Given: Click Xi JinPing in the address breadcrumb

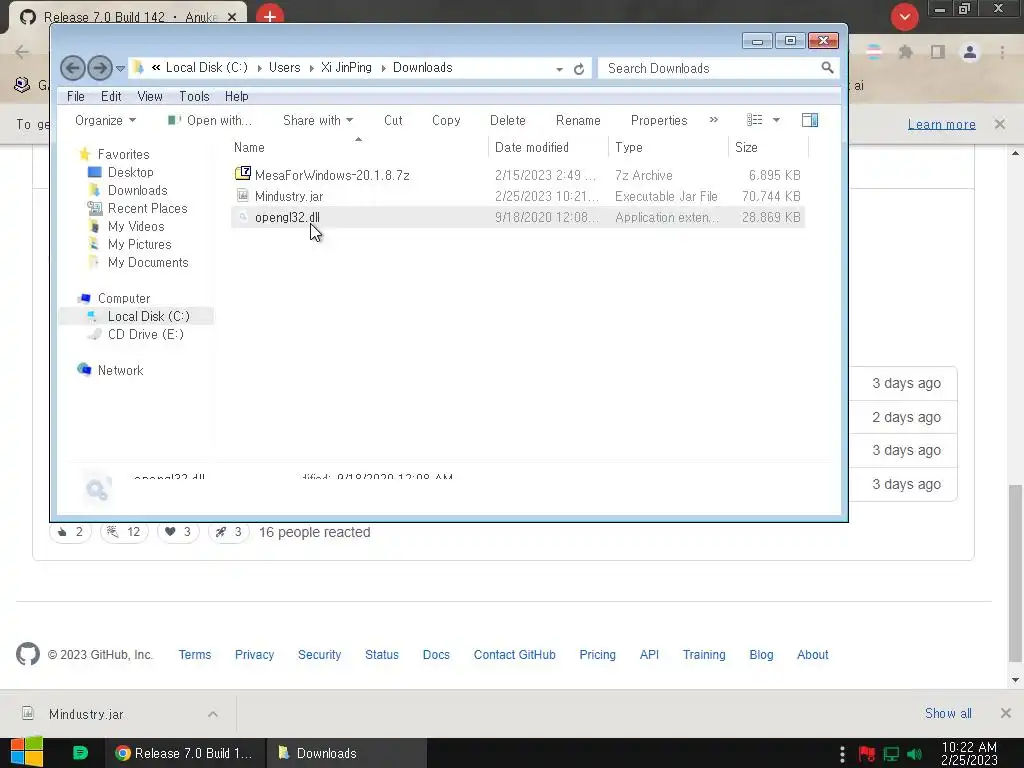Looking at the screenshot, I should pos(346,67).
